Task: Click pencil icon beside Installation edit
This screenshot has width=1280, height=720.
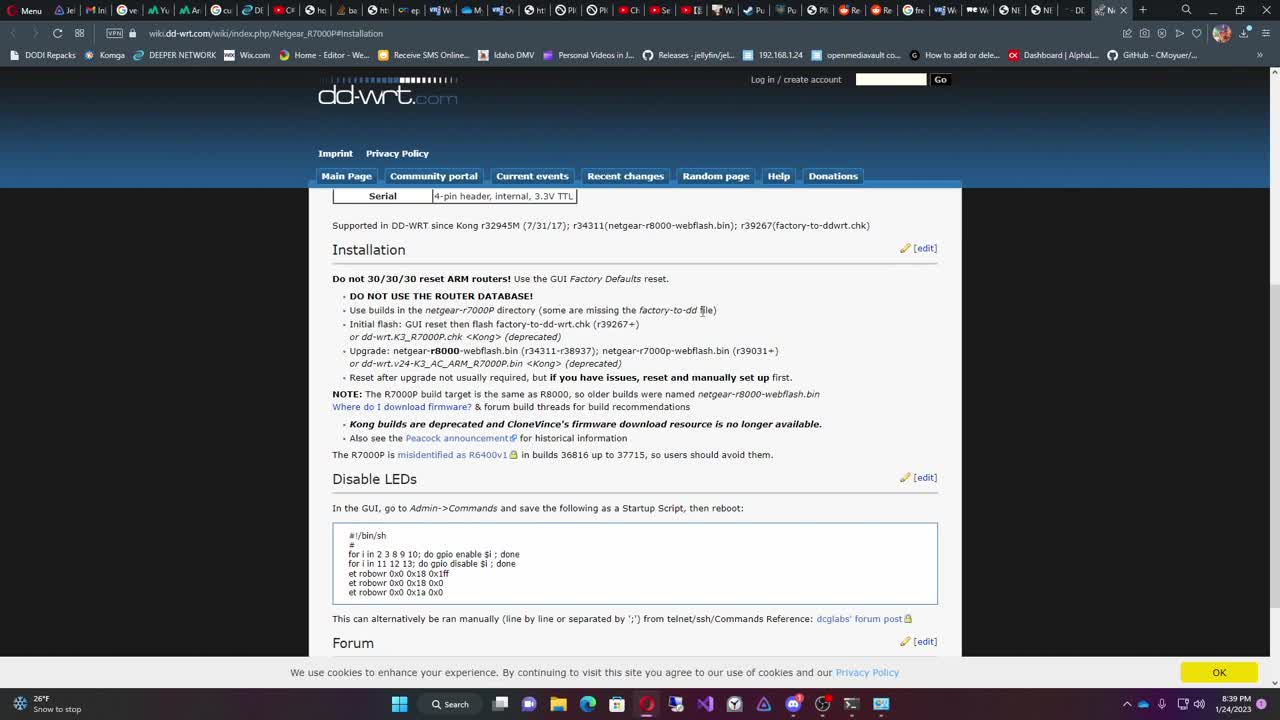Action: pos(905,248)
